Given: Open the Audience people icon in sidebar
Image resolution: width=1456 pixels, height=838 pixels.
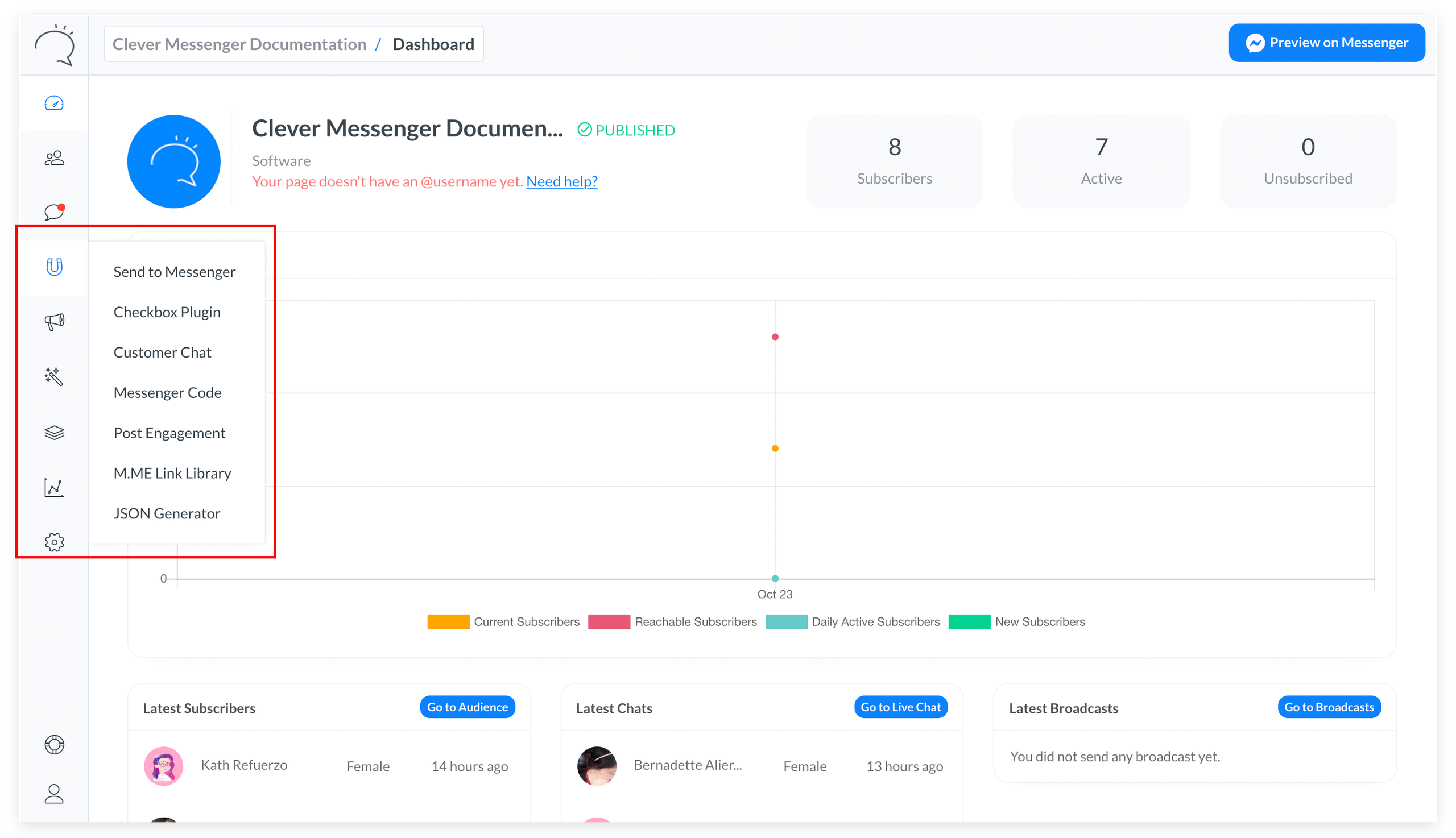Looking at the screenshot, I should click(54, 157).
